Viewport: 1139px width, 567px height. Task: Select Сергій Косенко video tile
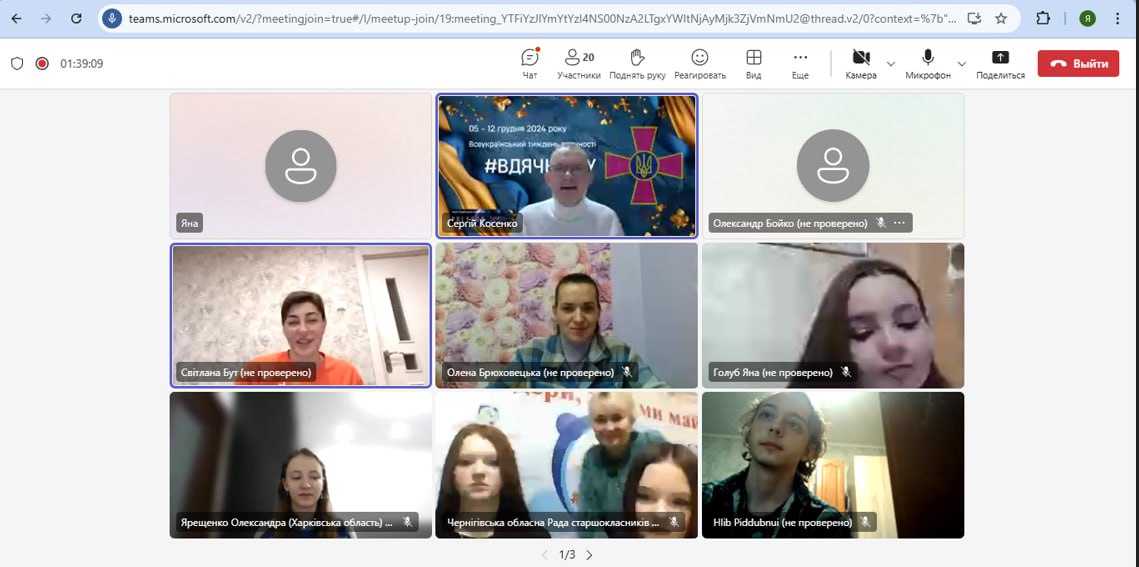coord(566,165)
